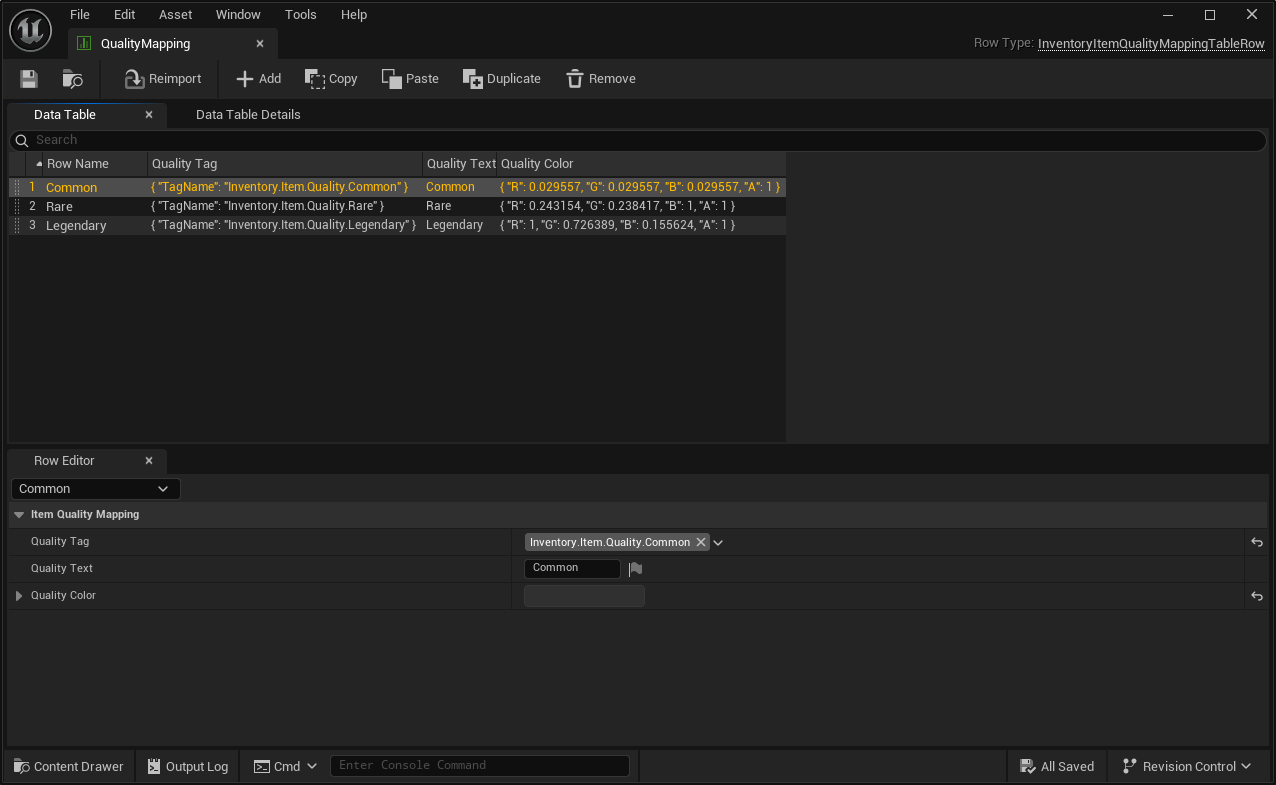Switch to the Data Table Details tab

(x=248, y=115)
